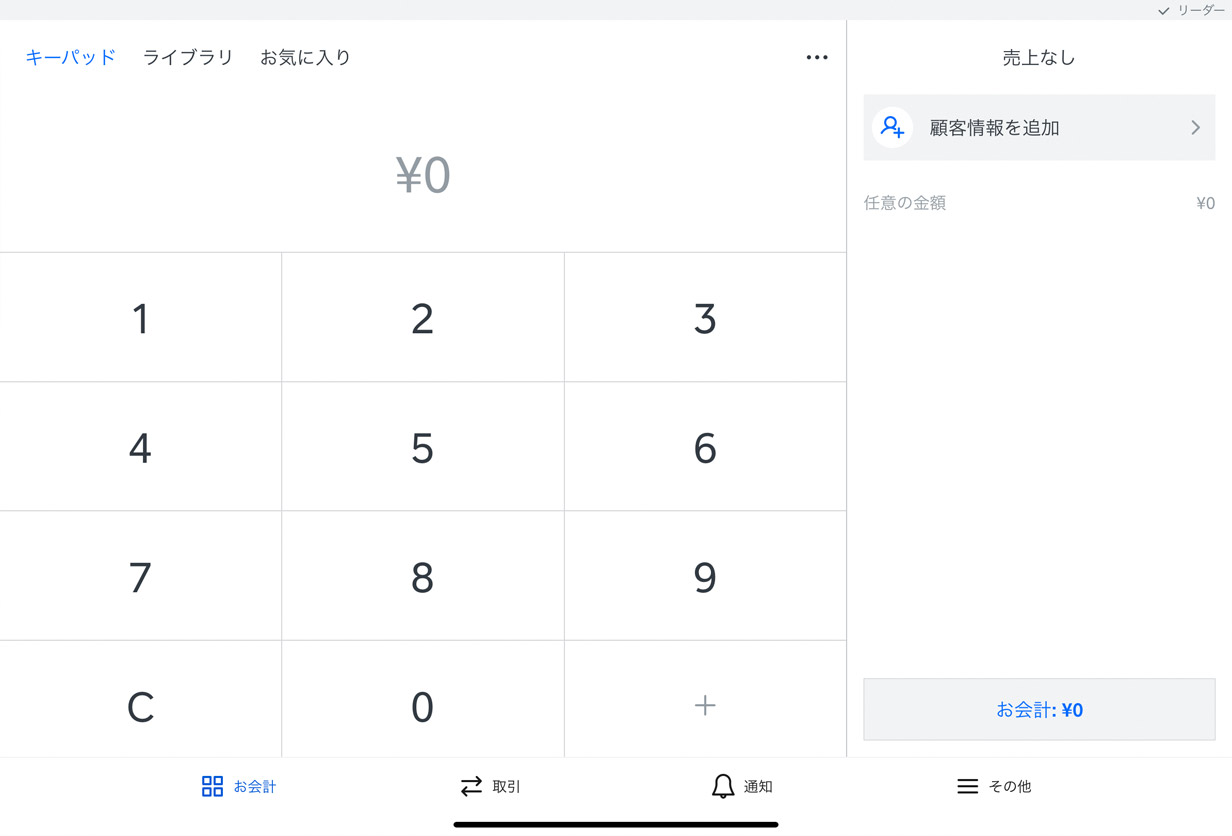The image size is (1232, 836).
Task: Open the customer add icon
Action: click(892, 127)
